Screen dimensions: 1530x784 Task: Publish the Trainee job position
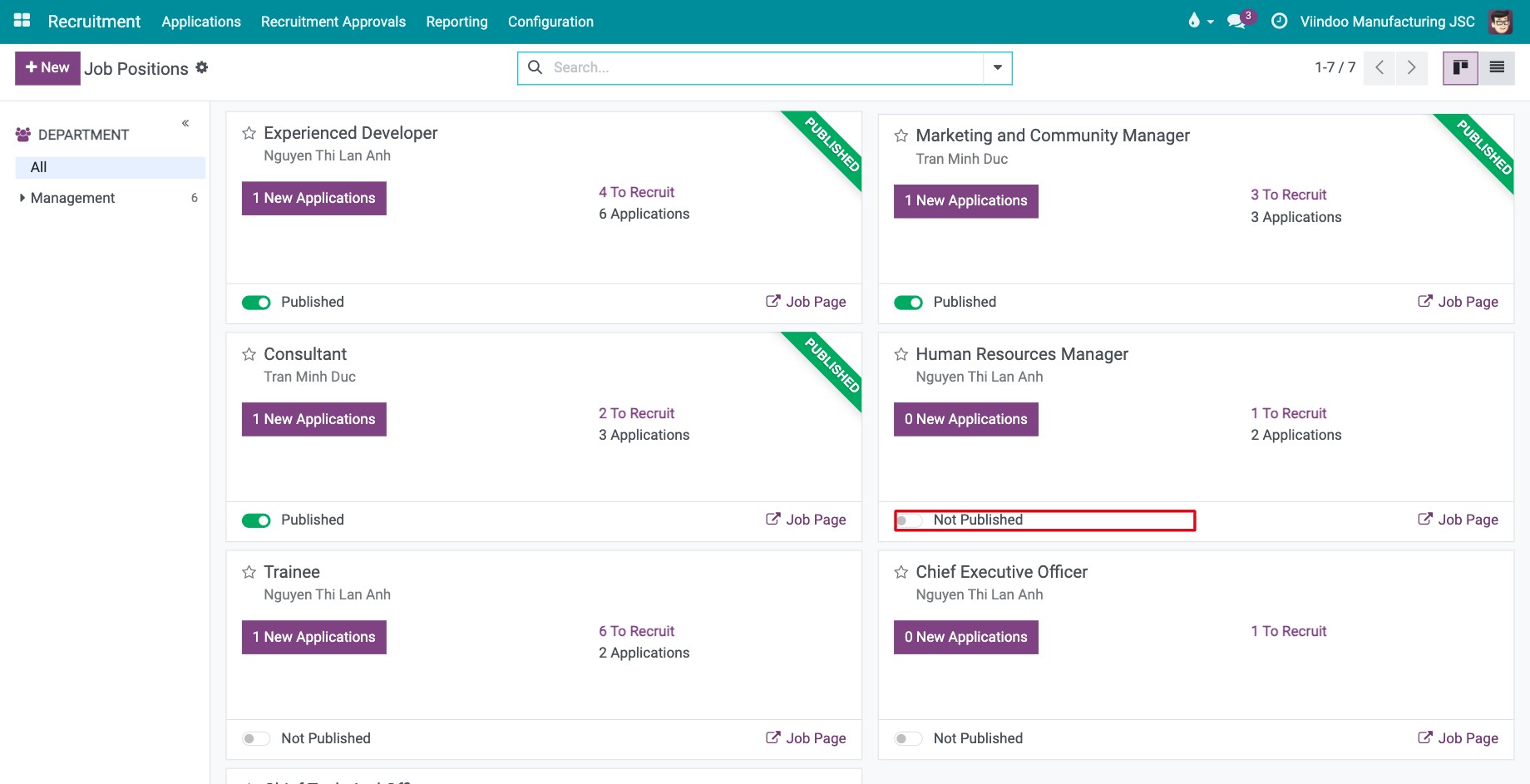click(x=256, y=738)
